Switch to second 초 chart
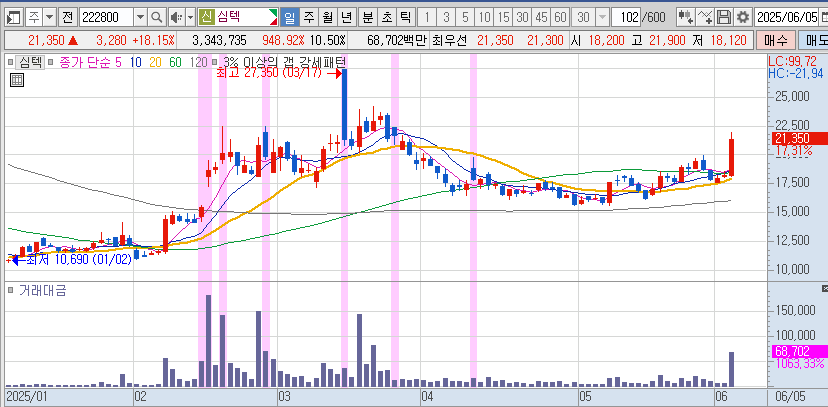The height and width of the screenshot is (407, 828). (x=387, y=18)
